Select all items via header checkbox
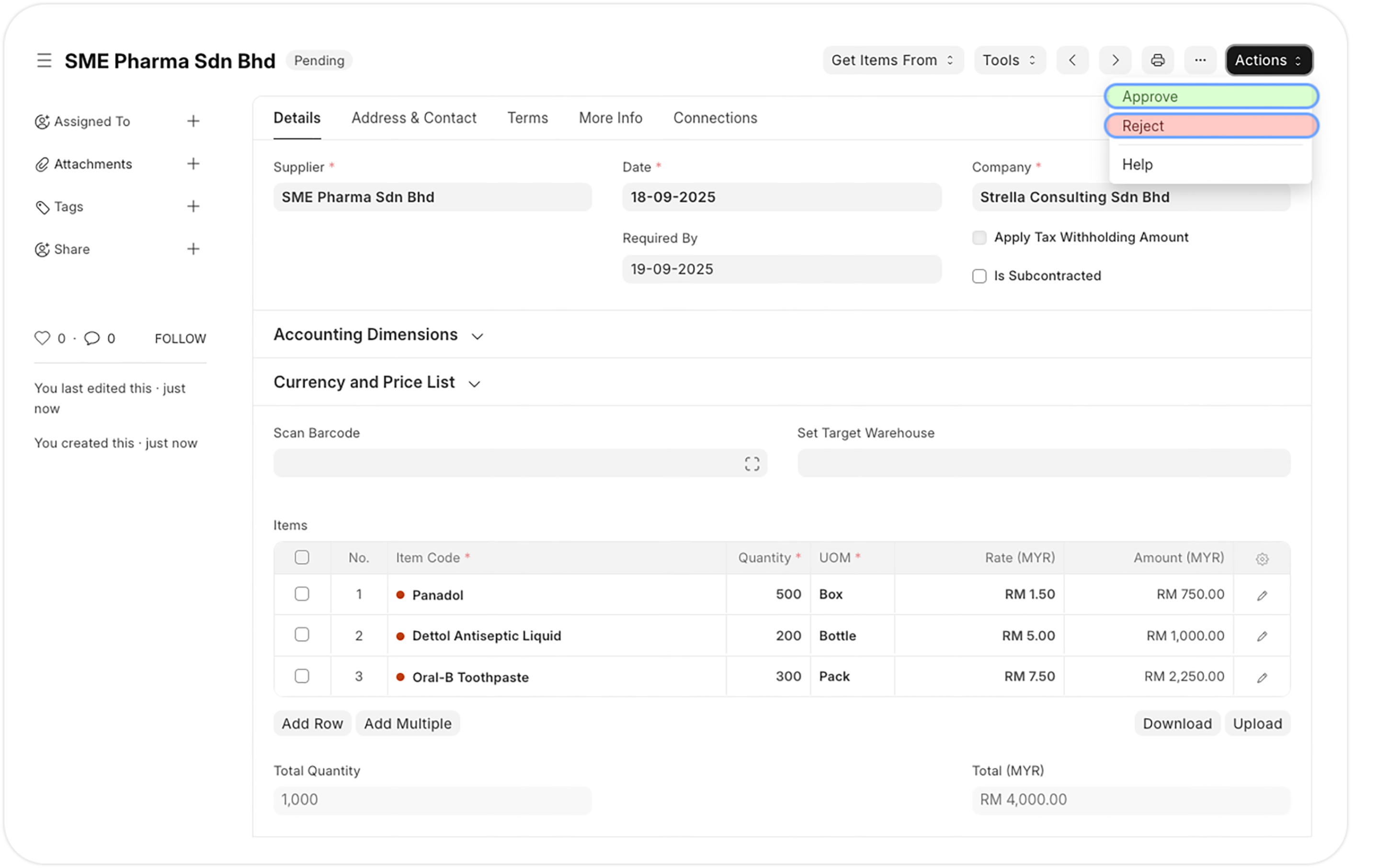Image resolution: width=1389 pixels, height=868 pixels. coord(302,558)
